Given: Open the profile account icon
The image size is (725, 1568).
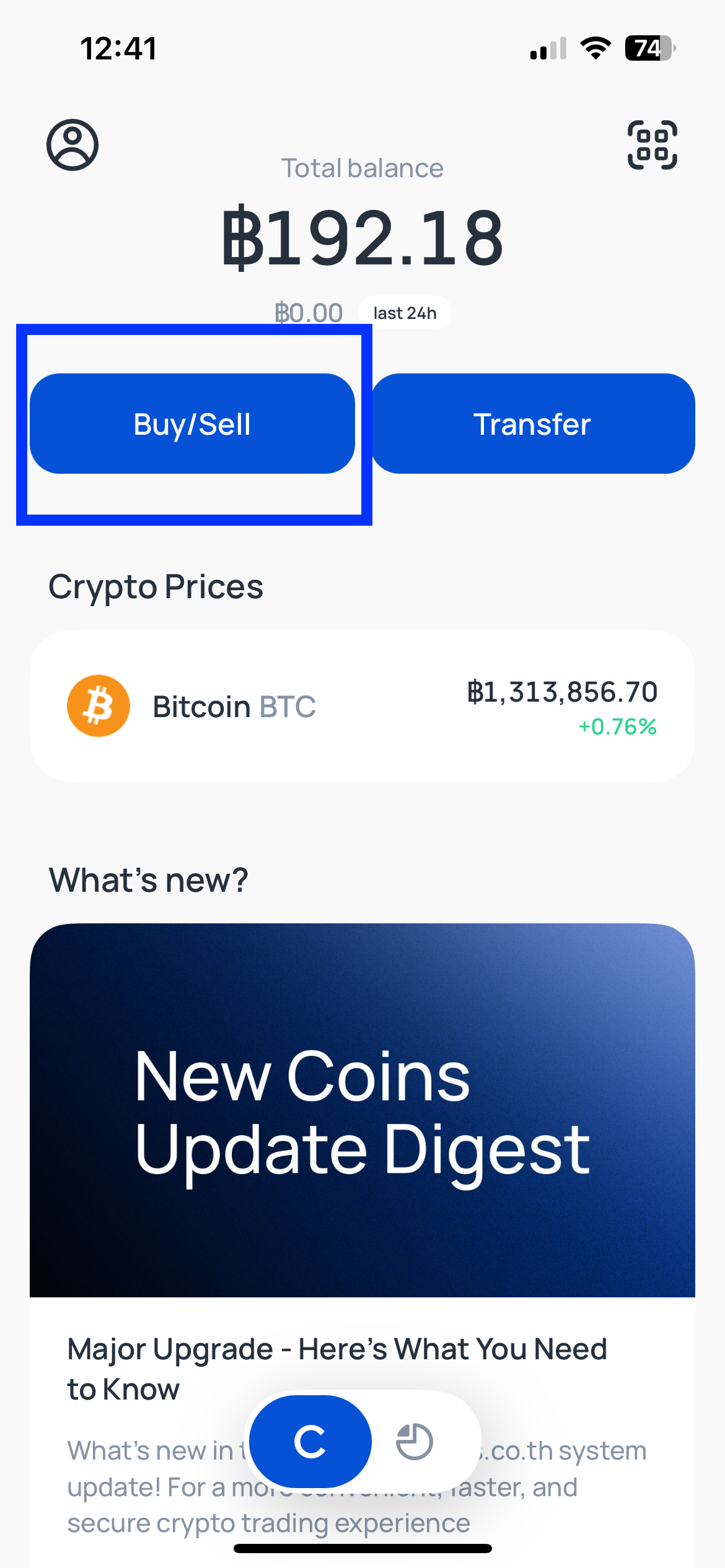Looking at the screenshot, I should click(x=72, y=145).
